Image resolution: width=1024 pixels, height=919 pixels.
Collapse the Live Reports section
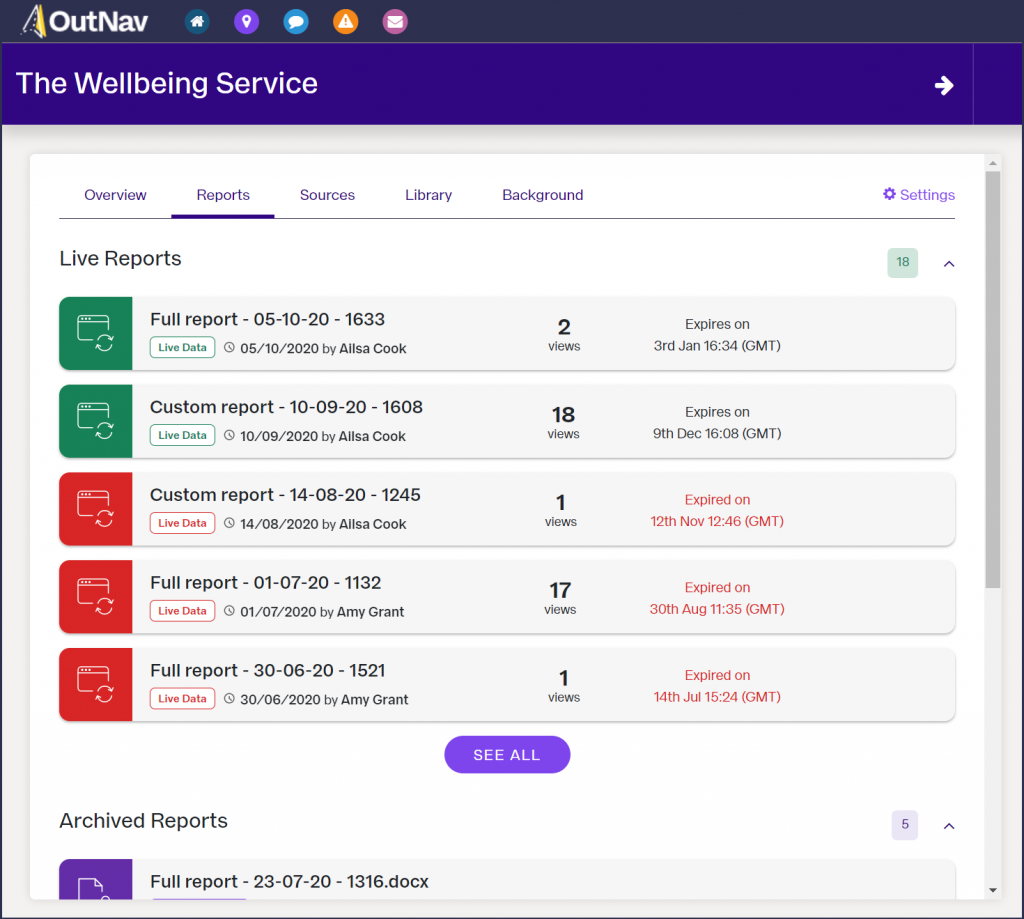click(x=949, y=263)
